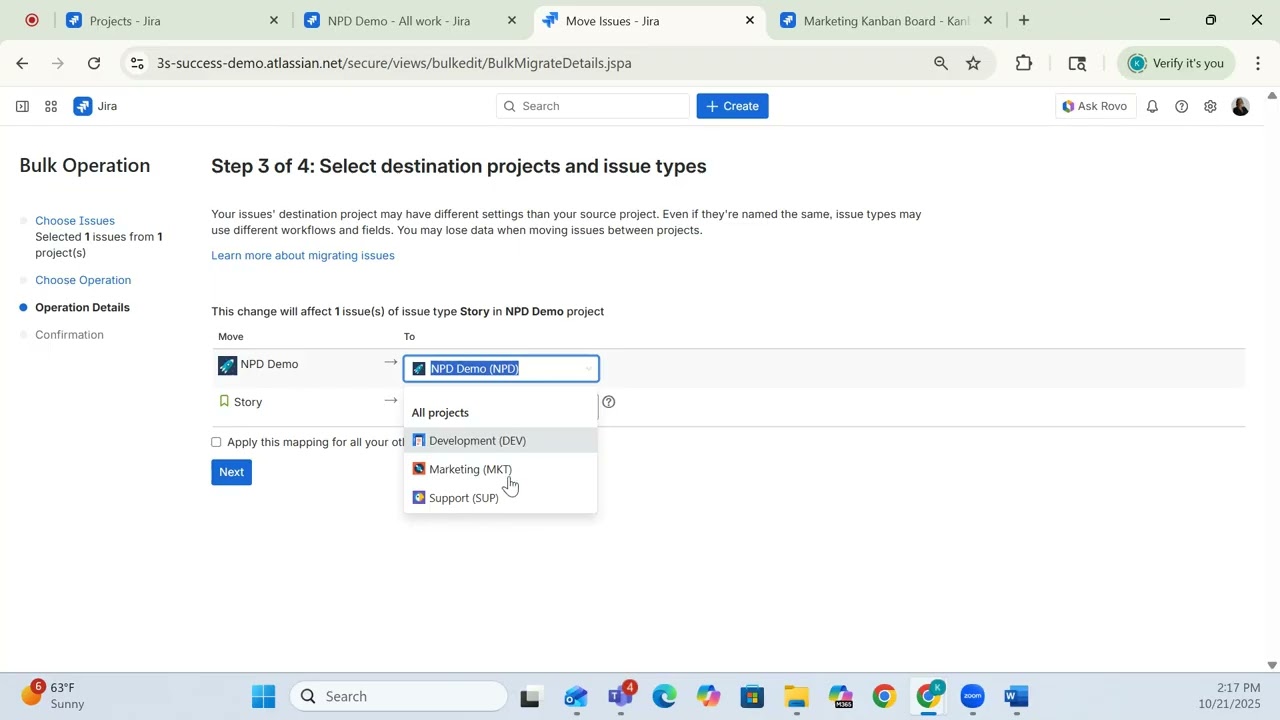Open the Chrome three-dot menu
This screenshot has height=720, width=1280.
(x=1258, y=63)
